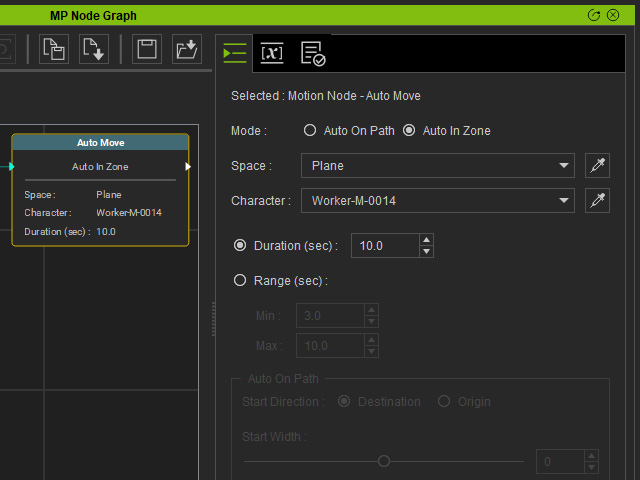
Task: Select Origin start direction
Action: click(444, 402)
